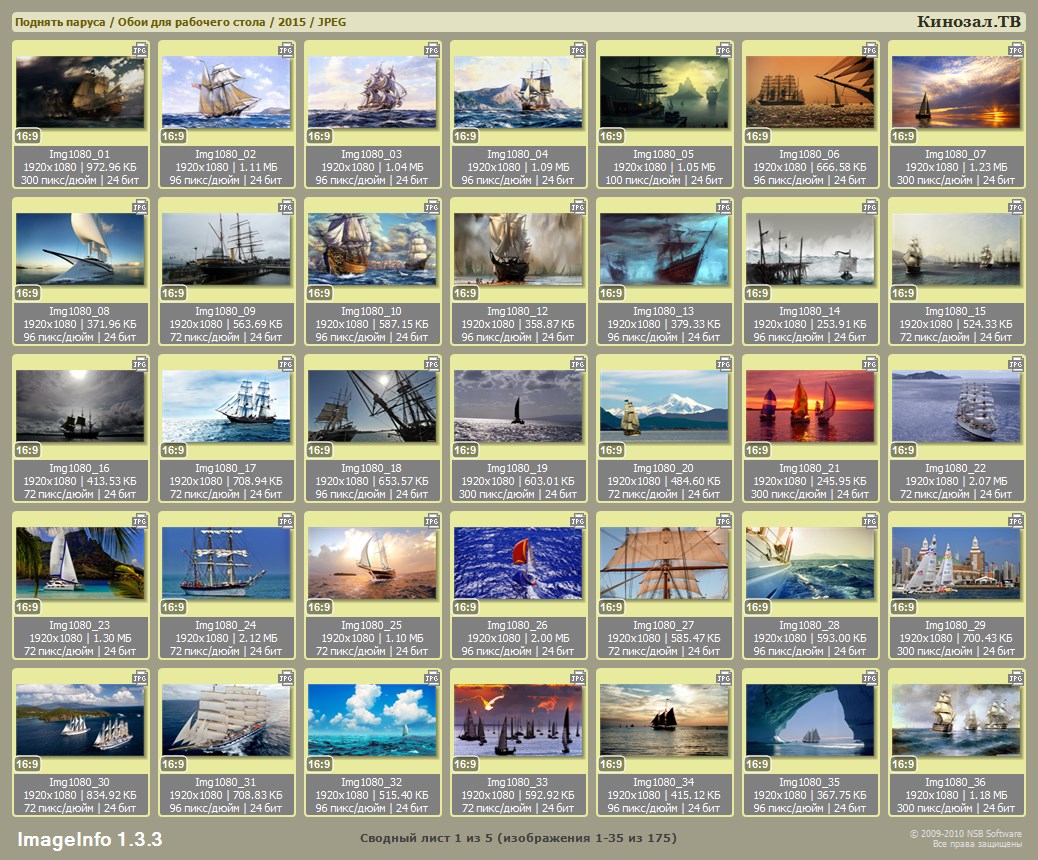Select the 16:9 badge on Img1080_26
The height and width of the screenshot is (860, 1038).
465,607
